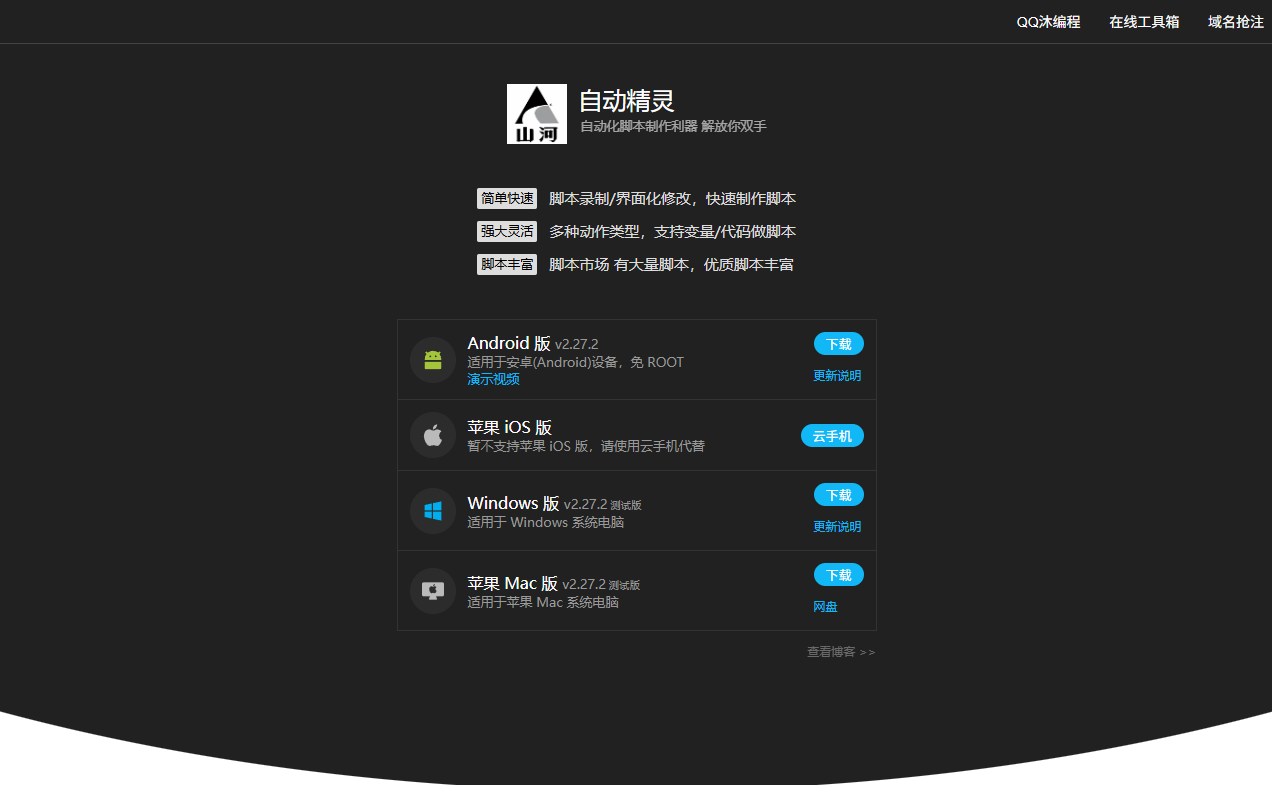Image resolution: width=1272 pixels, height=785 pixels.
Task: Click the 山河 logo image
Action: click(537, 114)
